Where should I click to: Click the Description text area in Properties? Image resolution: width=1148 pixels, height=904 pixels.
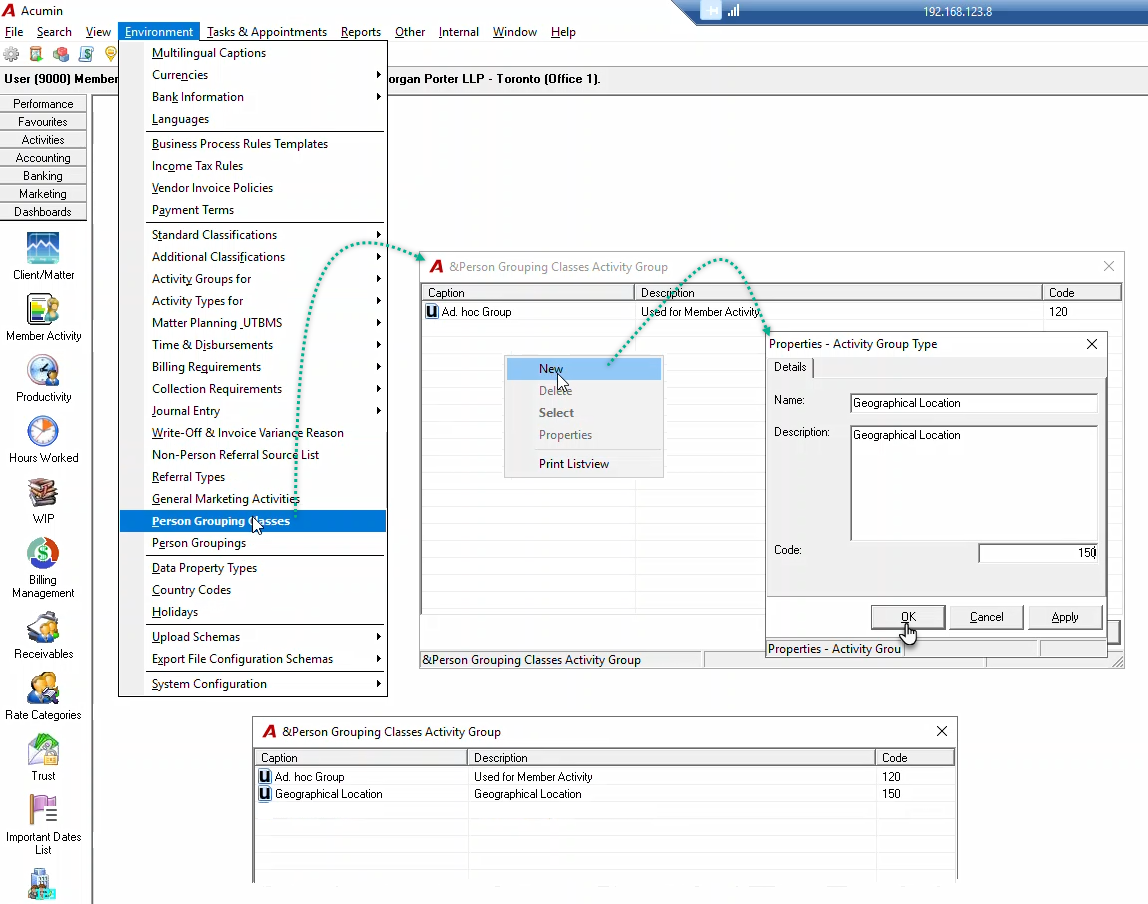pos(974,483)
